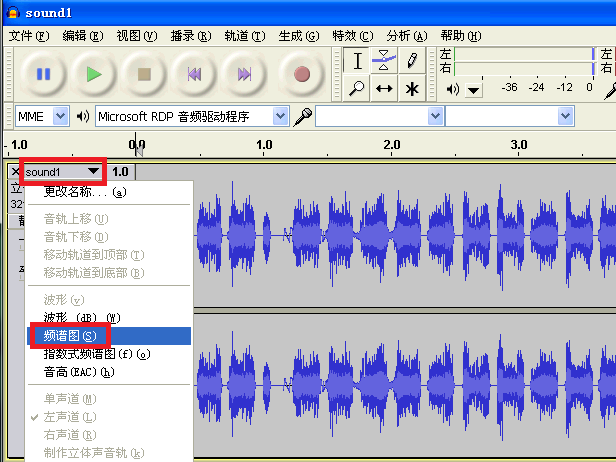The height and width of the screenshot is (462, 616).
Task: Skip to start of the track
Action: 194,74
